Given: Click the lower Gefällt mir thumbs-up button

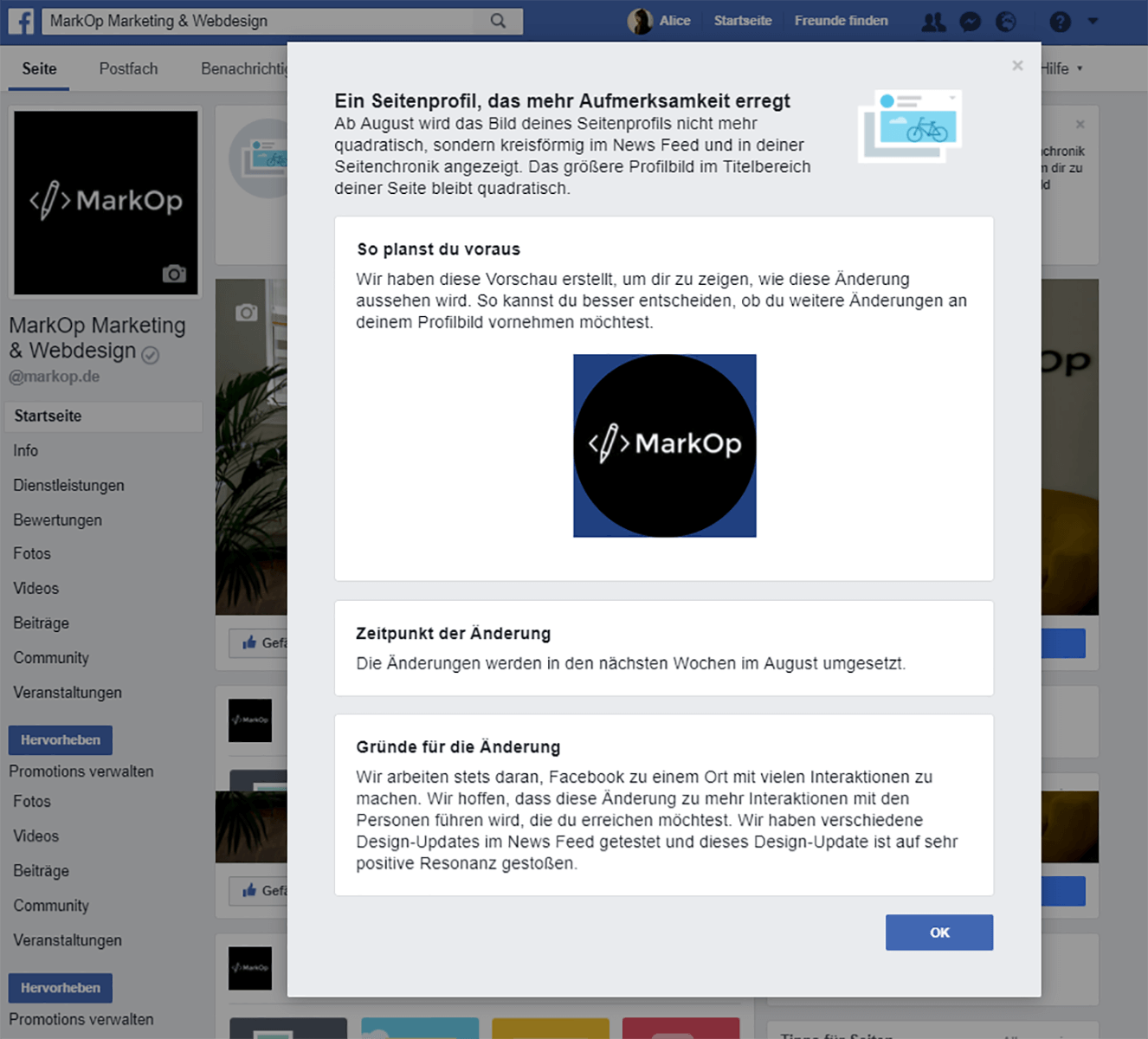Looking at the screenshot, I should (x=258, y=890).
